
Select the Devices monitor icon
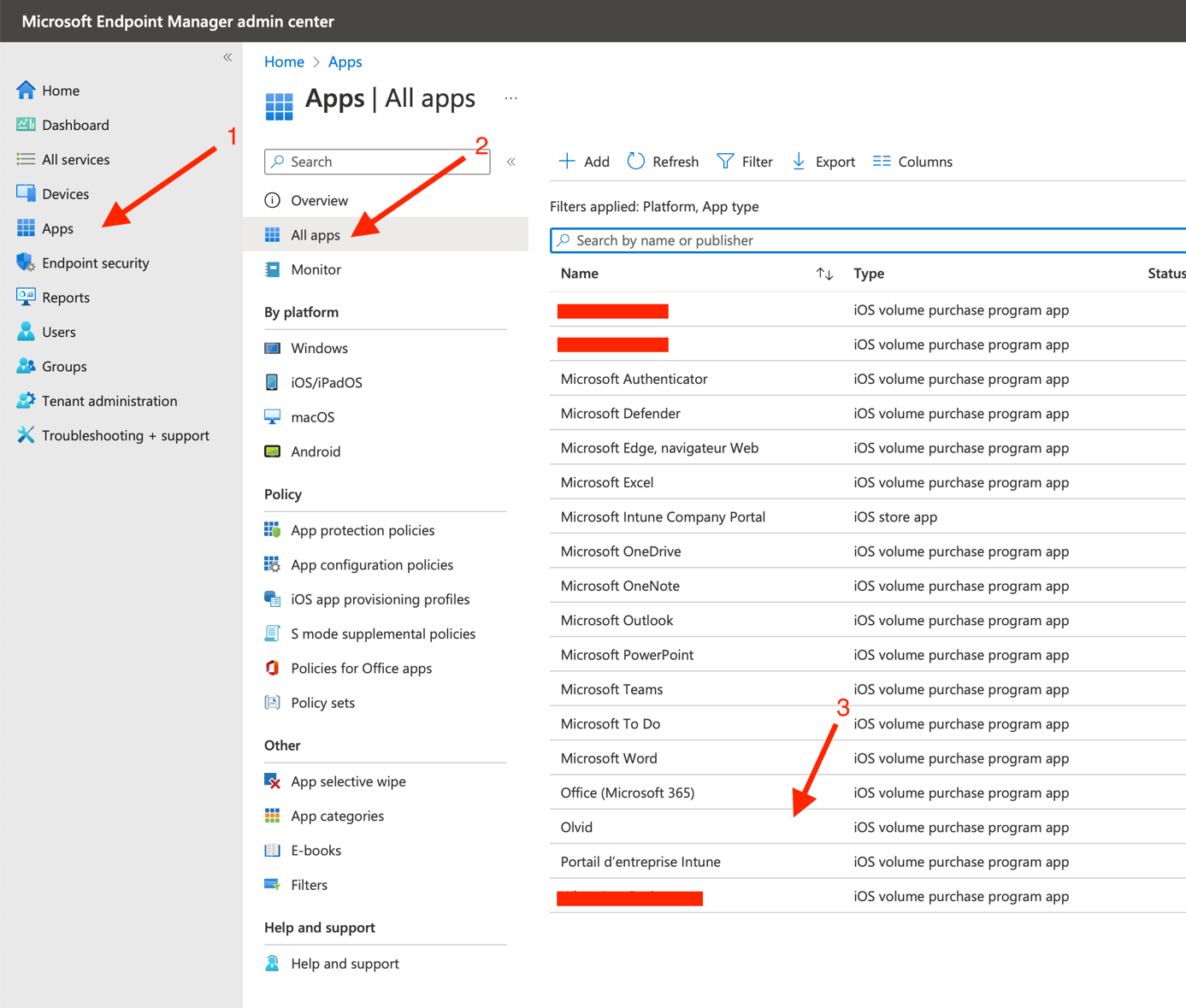click(x=26, y=193)
